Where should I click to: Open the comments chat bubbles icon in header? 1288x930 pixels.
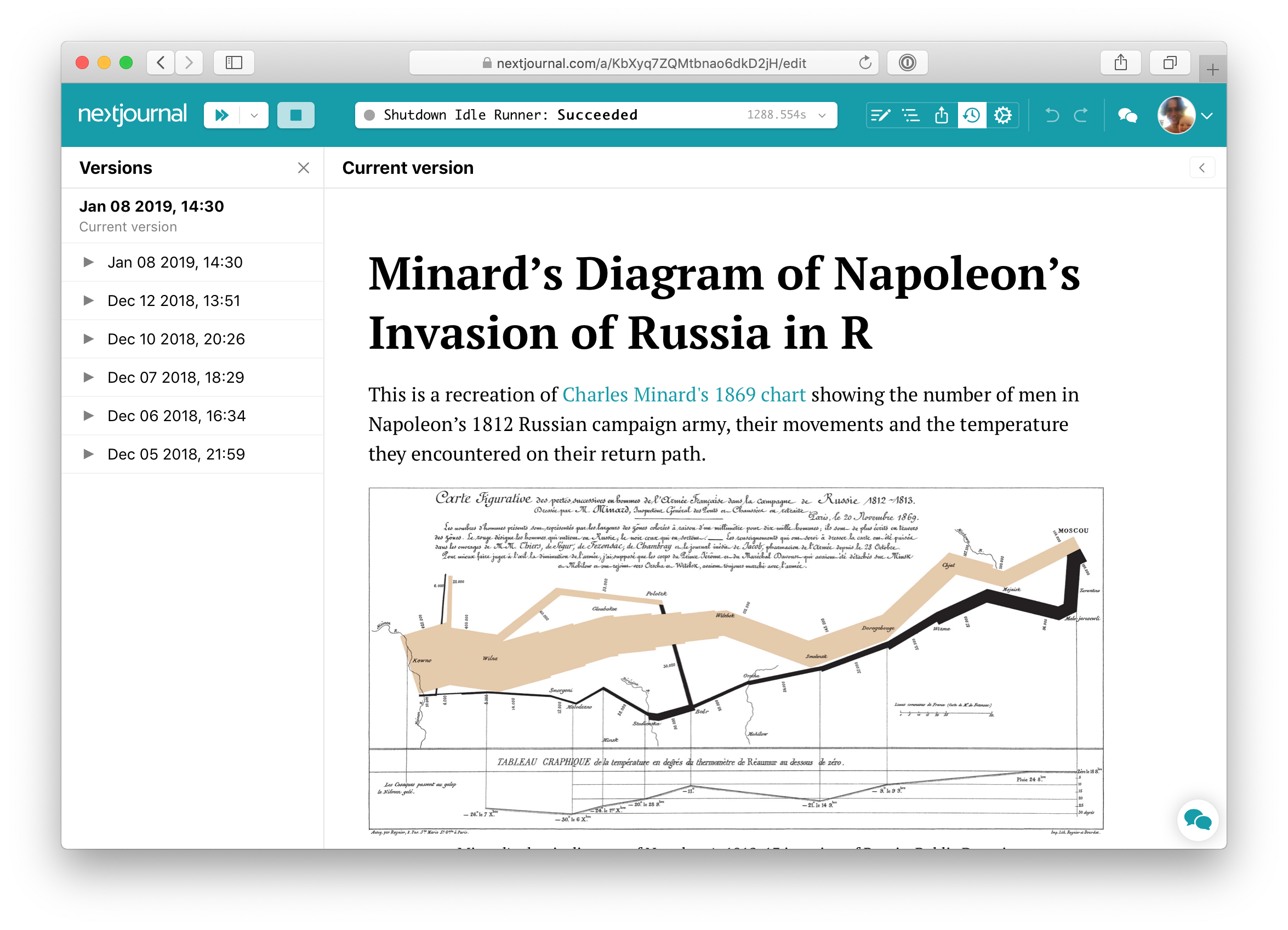pyautogui.click(x=1127, y=116)
